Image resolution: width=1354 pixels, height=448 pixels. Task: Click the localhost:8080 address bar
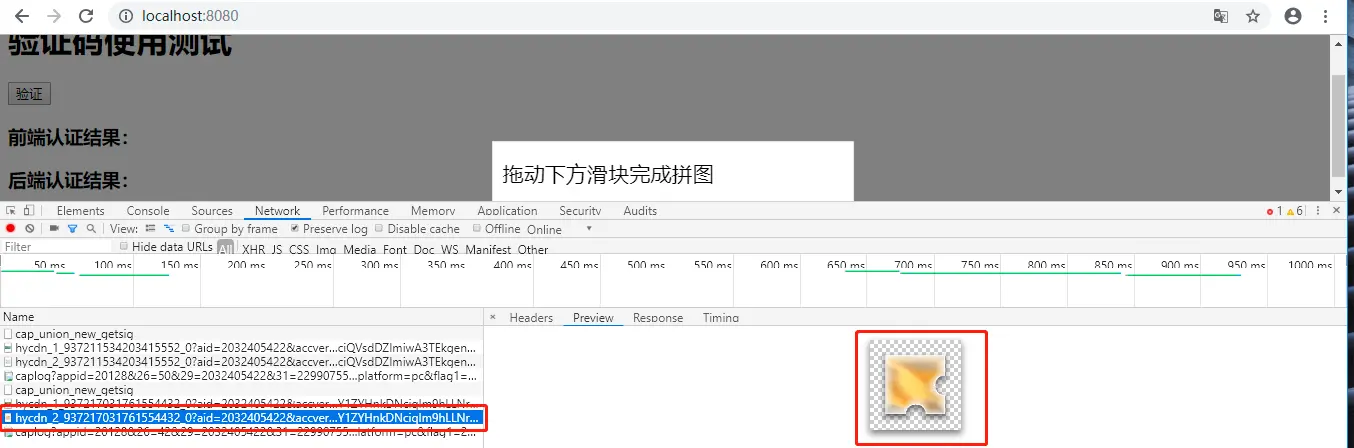point(660,16)
